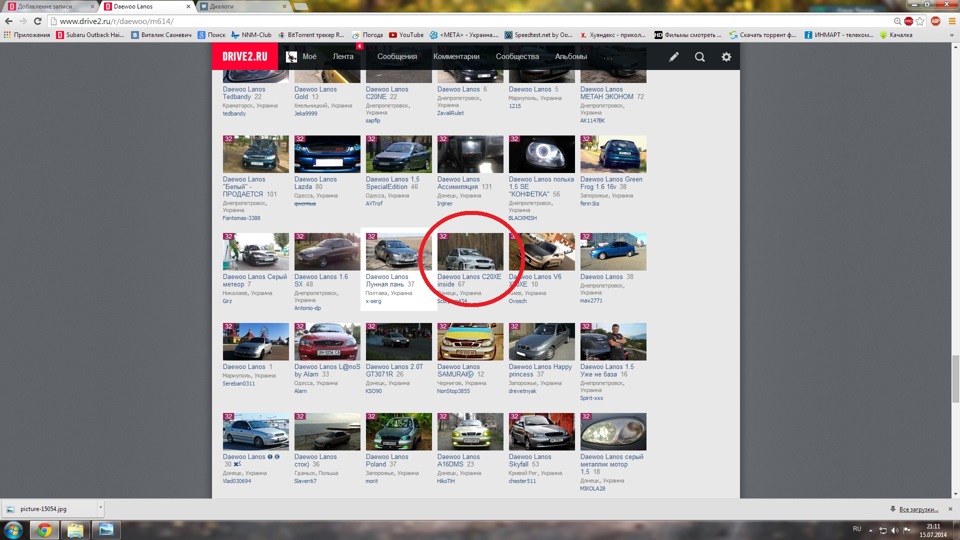
Task: Click the browser back arrow
Action: [x=9, y=21]
